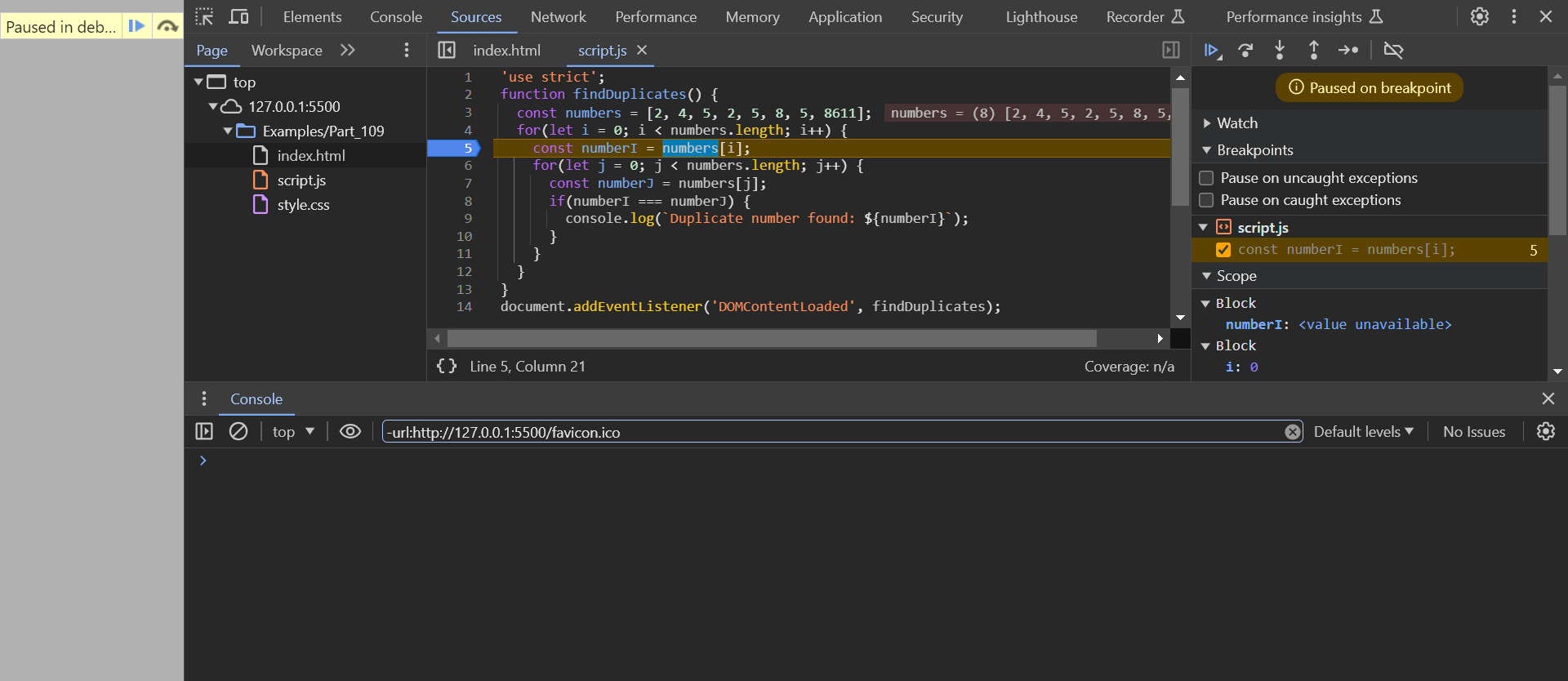
Task: Click the Step into function icon
Action: (x=1280, y=51)
